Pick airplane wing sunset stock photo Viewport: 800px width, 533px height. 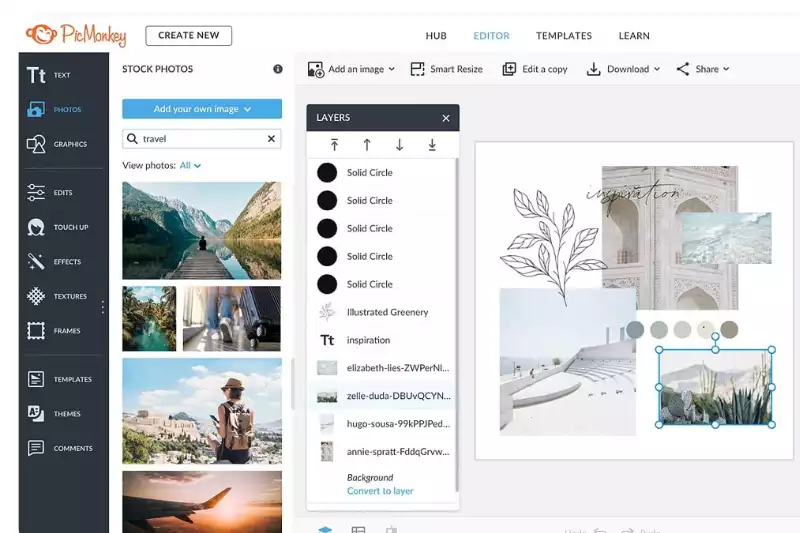(x=202, y=502)
